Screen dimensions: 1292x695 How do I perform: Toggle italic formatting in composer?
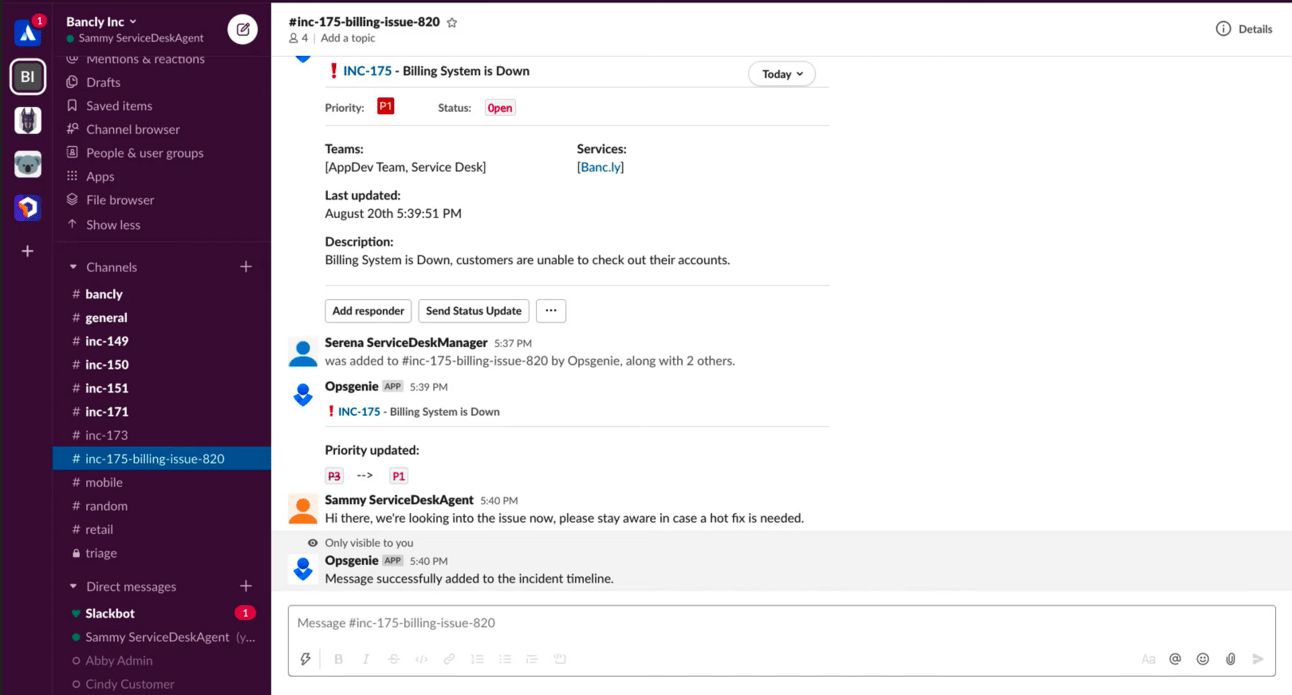coord(366,659)
